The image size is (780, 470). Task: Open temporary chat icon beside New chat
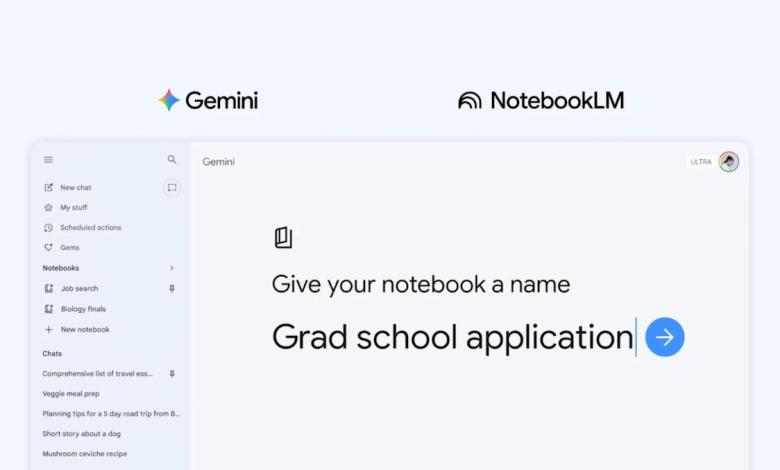(x=172, y=188)
